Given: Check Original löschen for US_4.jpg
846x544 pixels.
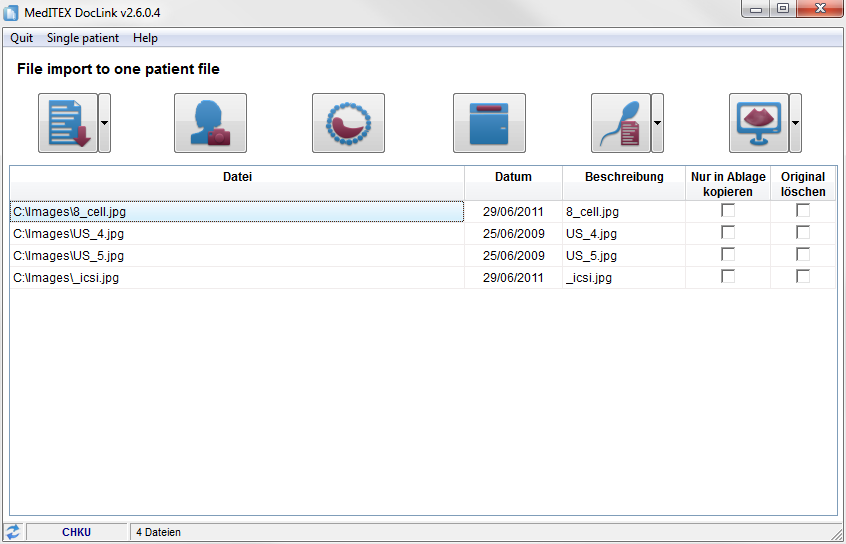Looking at the screenshot, I should pyautogui.click(x=803, y=233).
